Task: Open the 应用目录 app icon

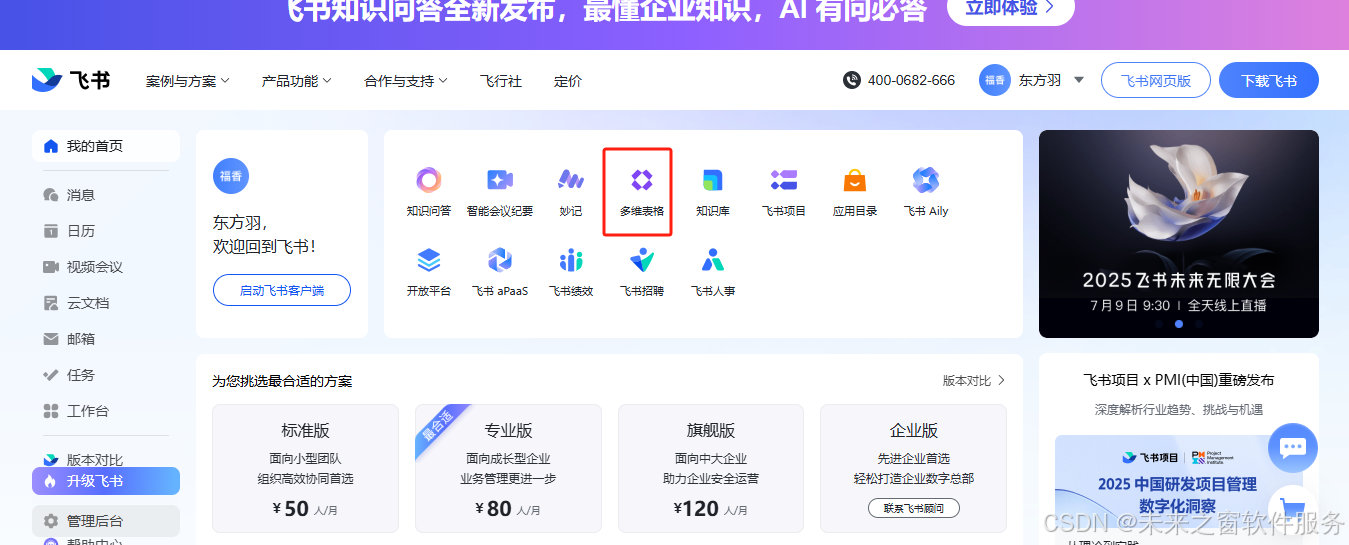Action: click(854, 181)
